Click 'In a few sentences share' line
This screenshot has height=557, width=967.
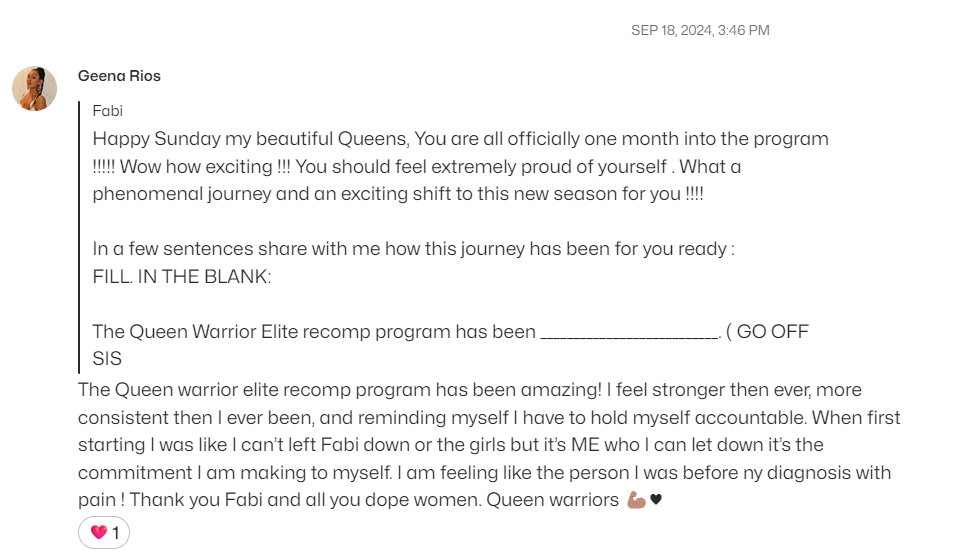[413, 249]
